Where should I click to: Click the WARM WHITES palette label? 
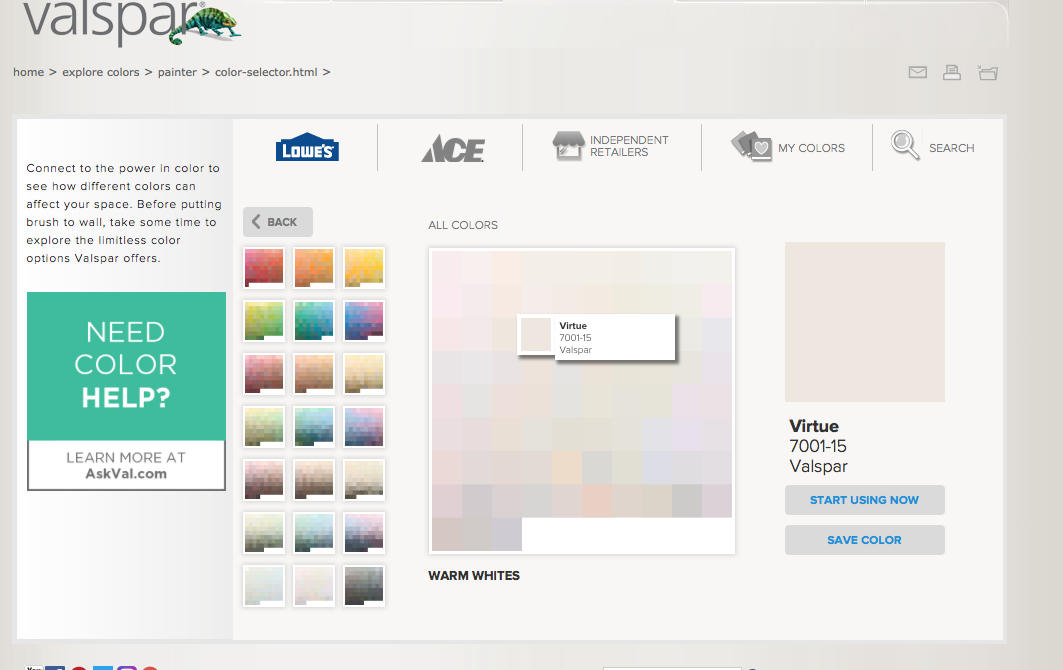pyautogui.click(x=474, y=576)
